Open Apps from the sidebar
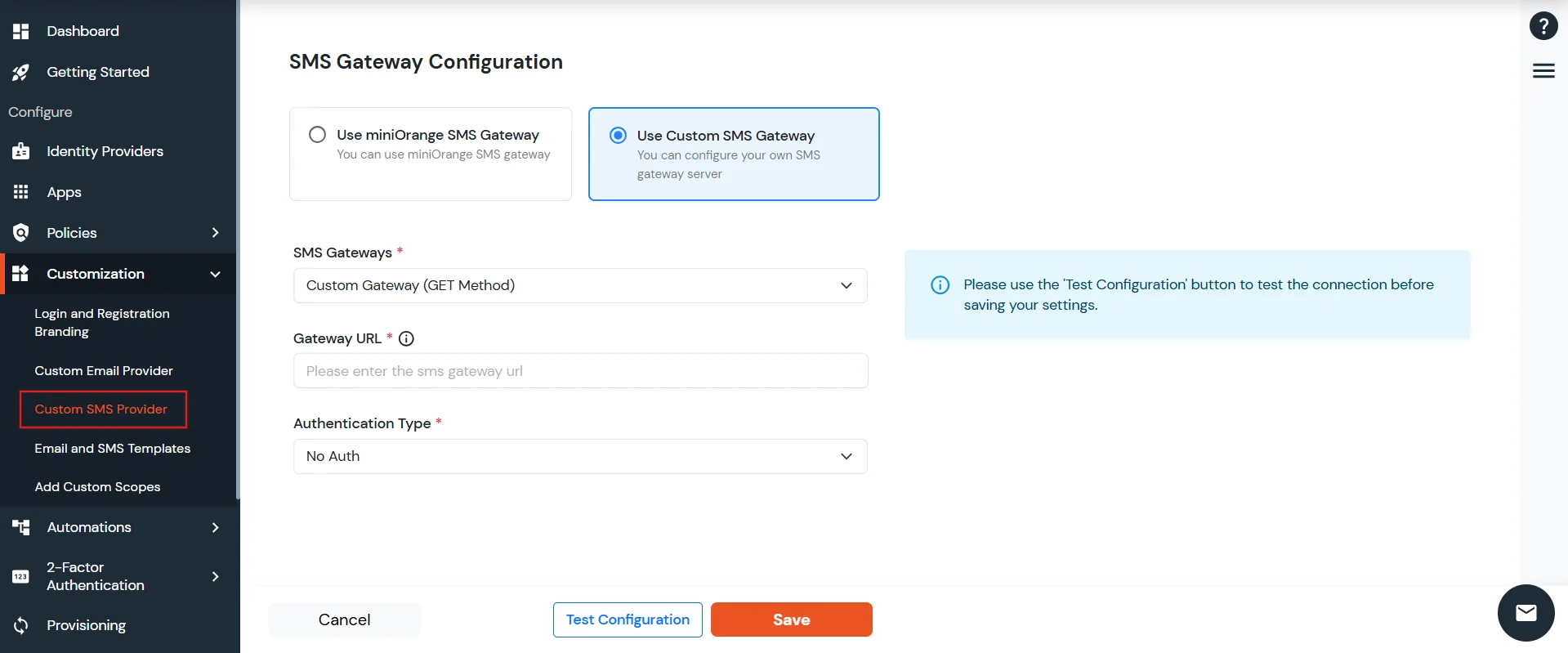Viewport: 1568px width, 653px height. click(x=64, y=192)
